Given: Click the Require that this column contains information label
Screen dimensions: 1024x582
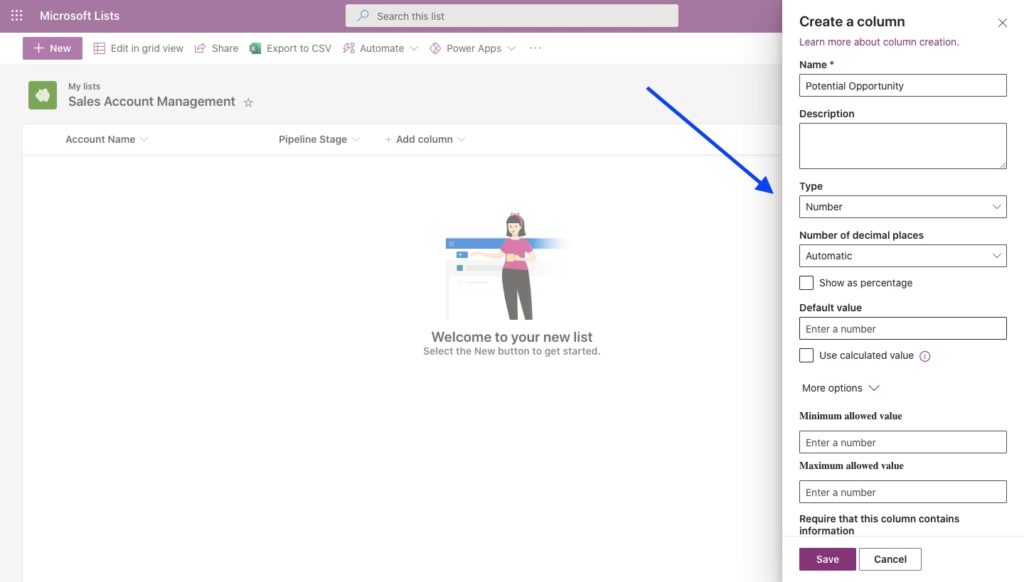Looking at the screenshot, I should [879, 525].
